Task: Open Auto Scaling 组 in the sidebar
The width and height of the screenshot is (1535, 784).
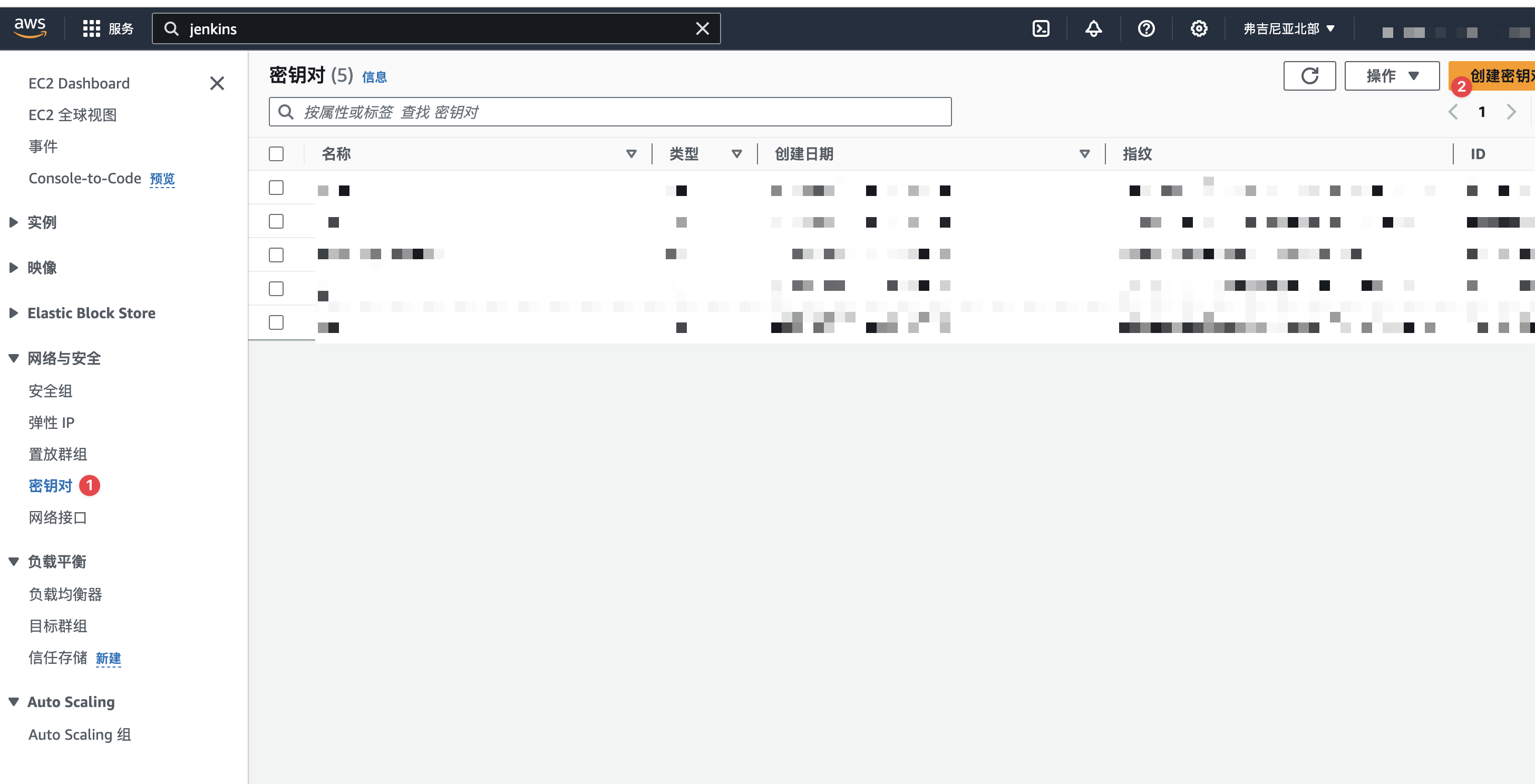Action: 80,734
